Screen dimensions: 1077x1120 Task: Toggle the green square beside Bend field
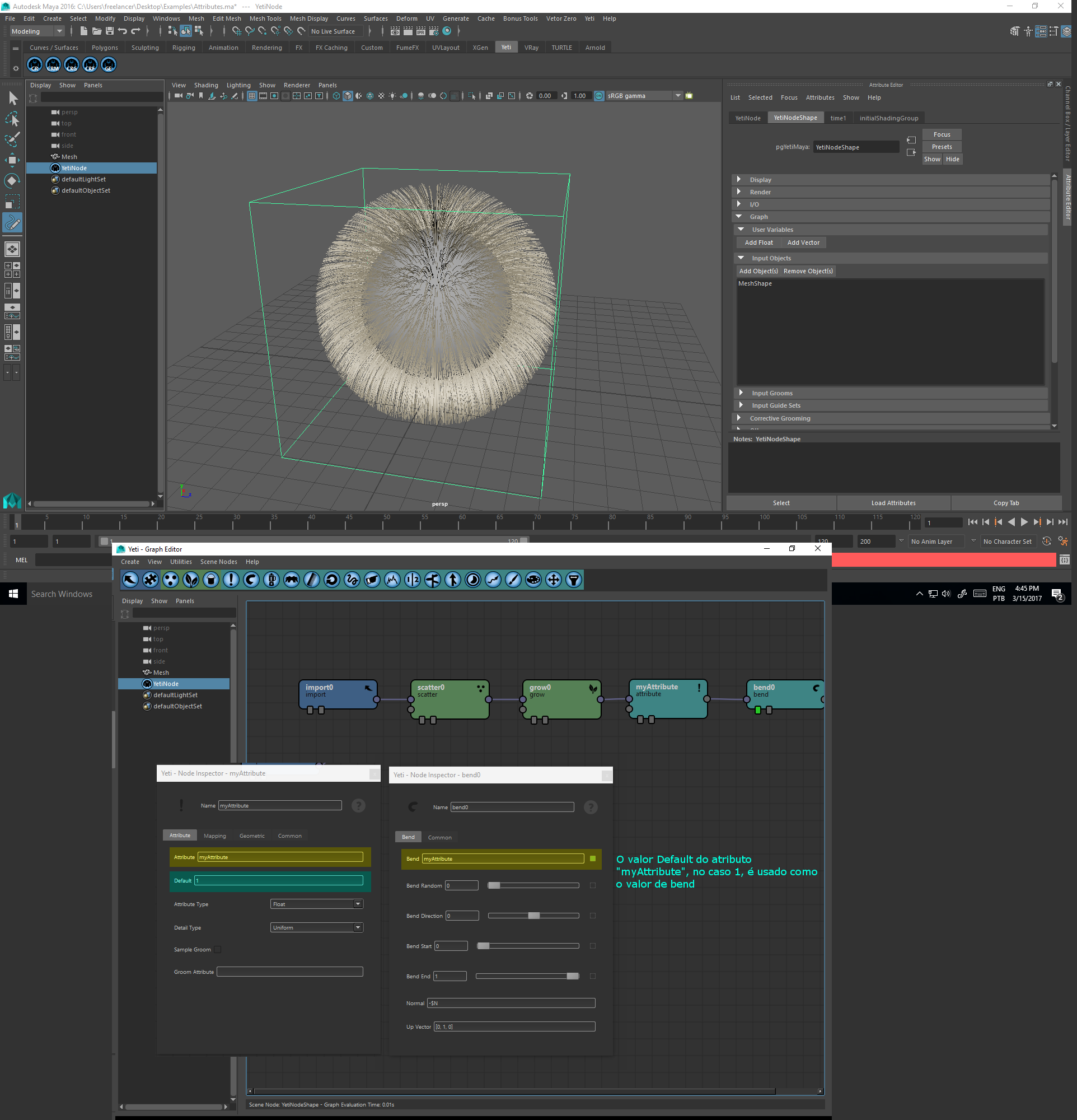tap(592, 858)
